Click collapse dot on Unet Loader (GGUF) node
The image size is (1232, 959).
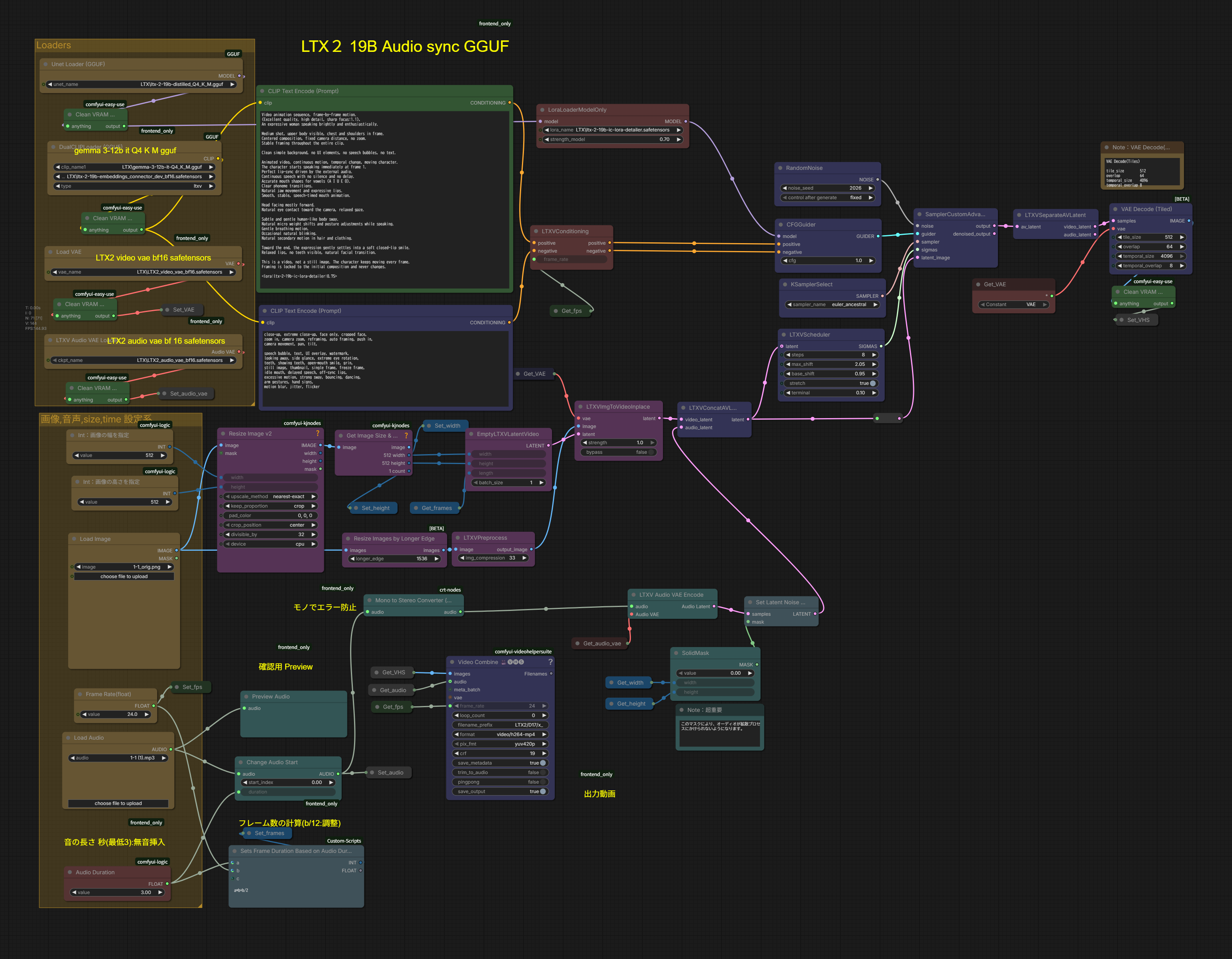click(46, 64)
